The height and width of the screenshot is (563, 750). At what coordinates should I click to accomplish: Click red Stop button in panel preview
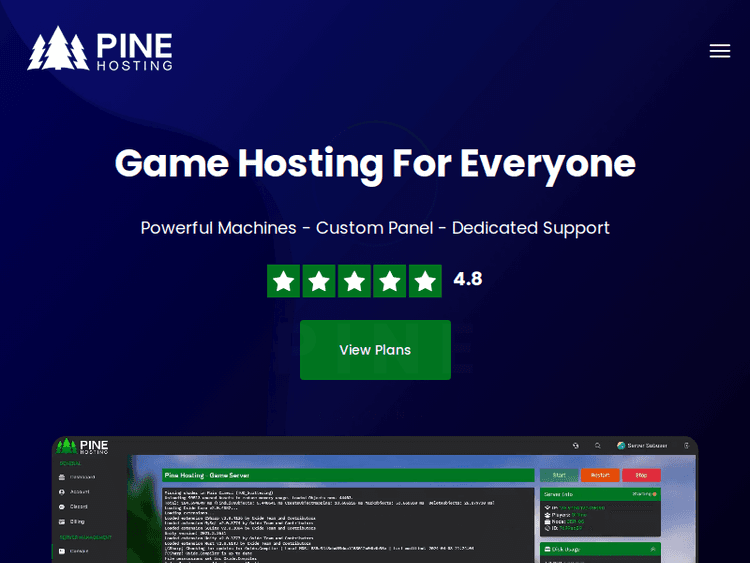click(x=641, y=475)
